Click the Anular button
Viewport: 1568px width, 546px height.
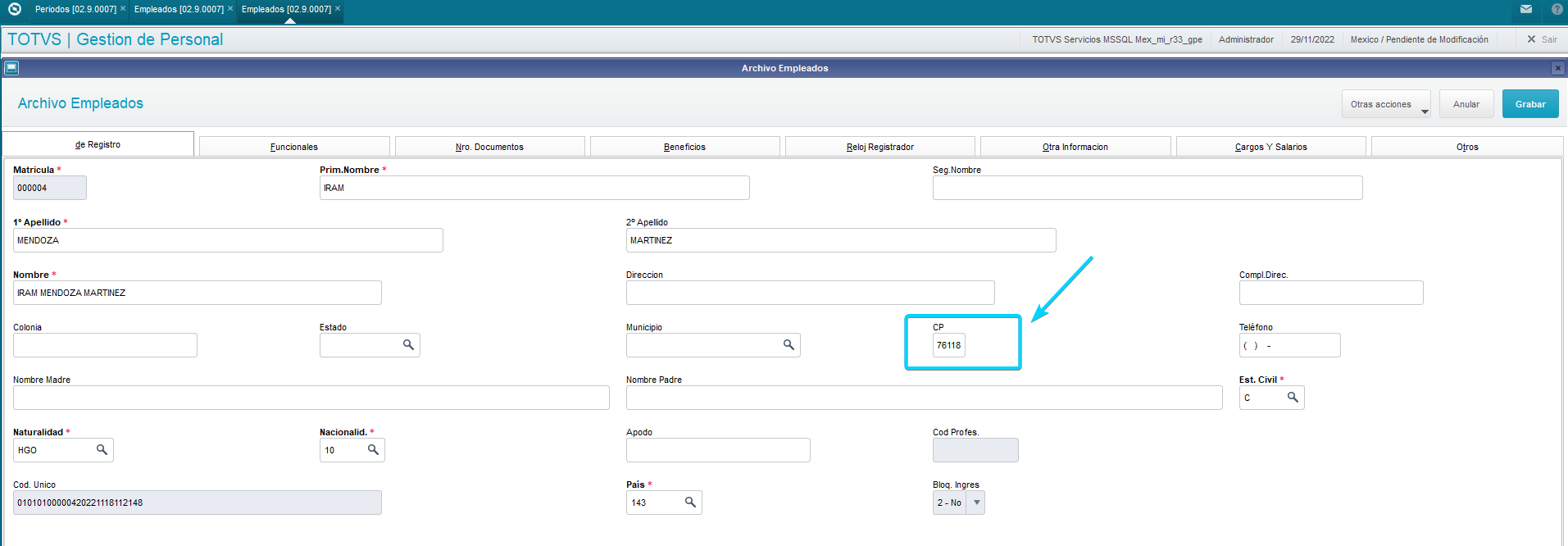(1466, 104)
